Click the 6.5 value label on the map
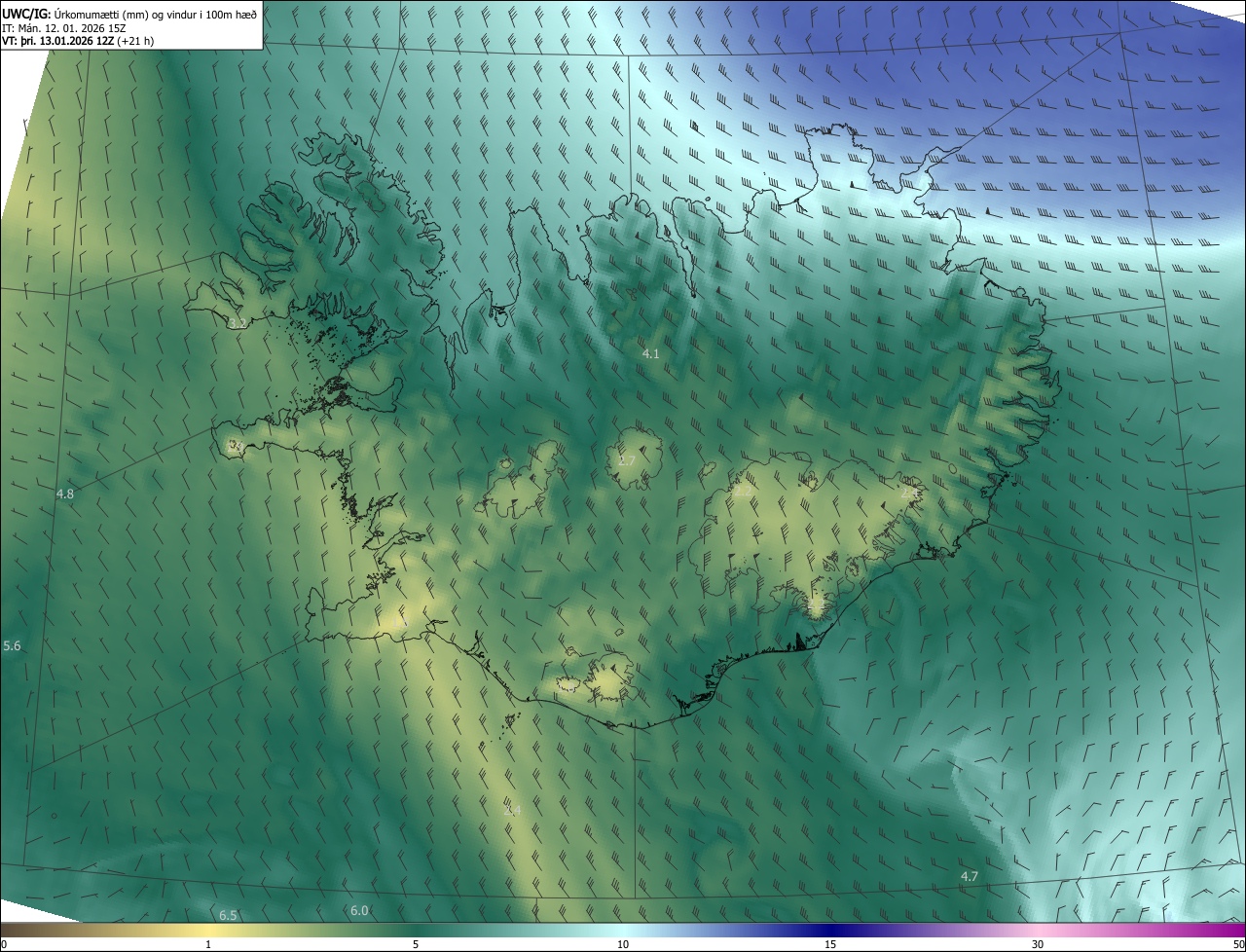 point(228,915)
